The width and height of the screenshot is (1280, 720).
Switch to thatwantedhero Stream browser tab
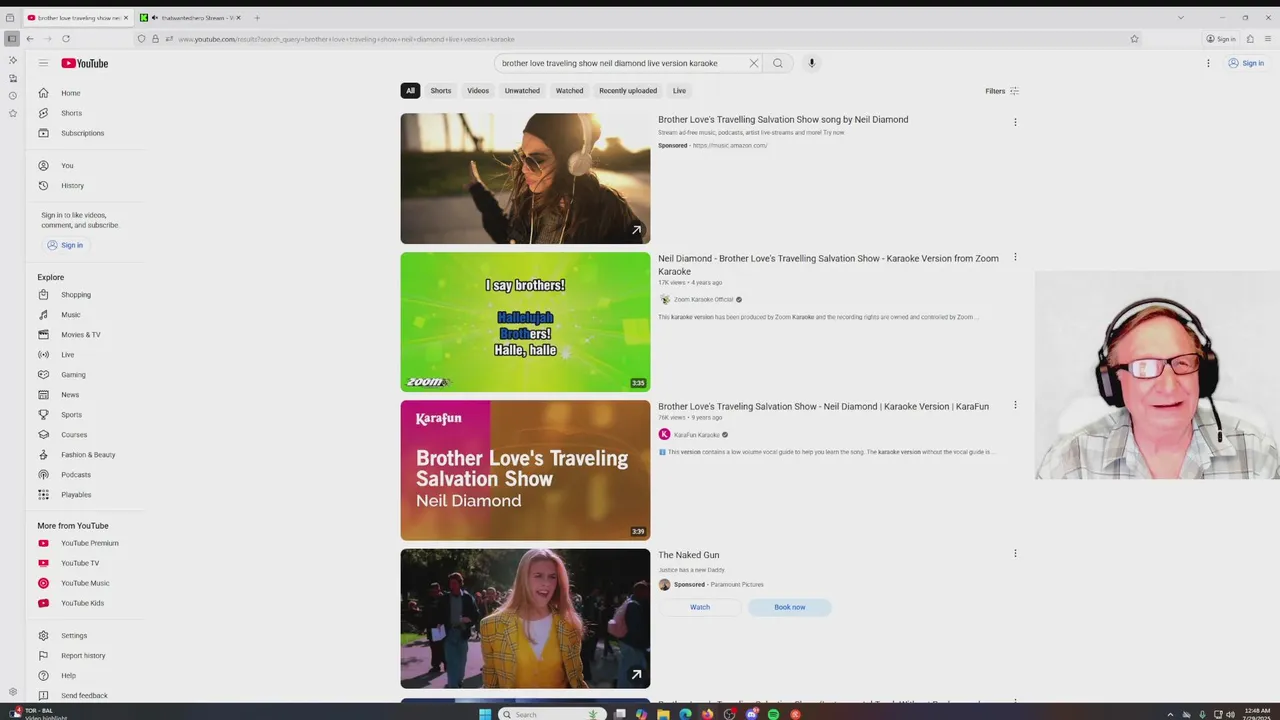(191, 18)
